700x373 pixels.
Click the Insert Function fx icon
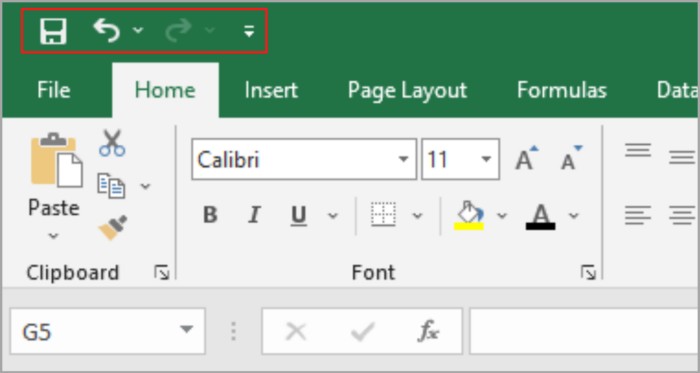pos(428,331)
